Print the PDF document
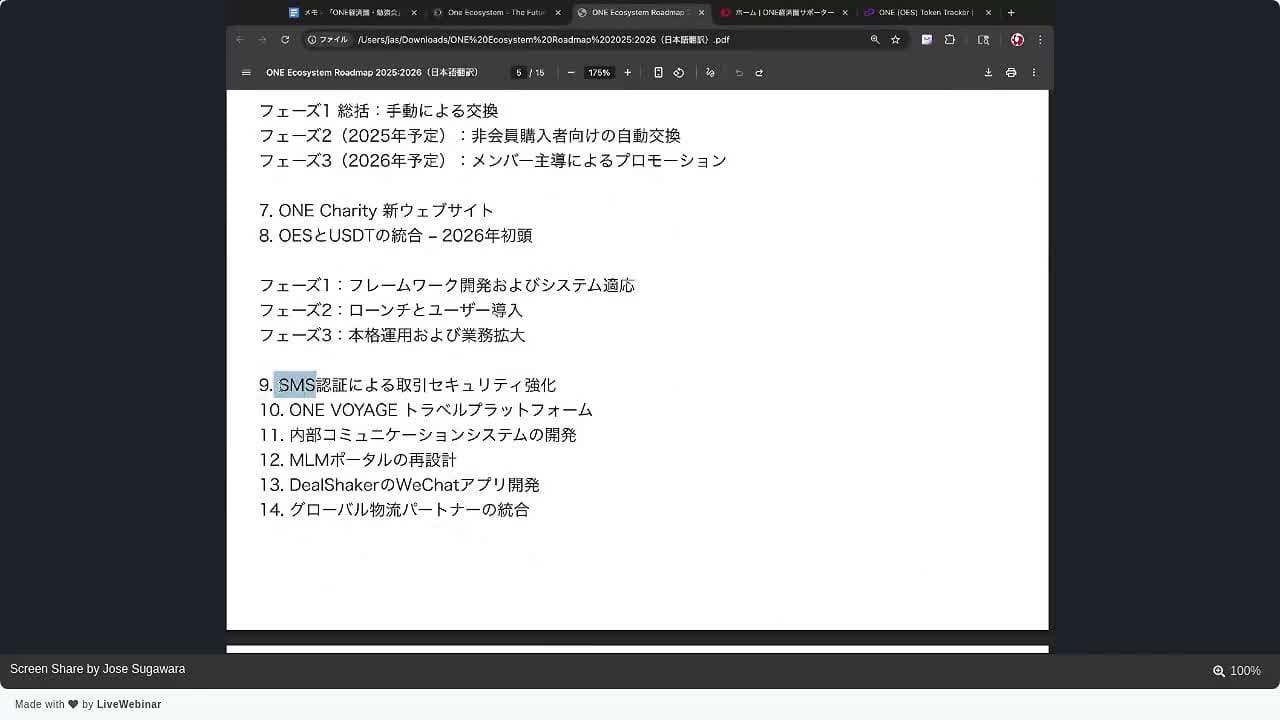1280x720 pixels. point(1011,73)
